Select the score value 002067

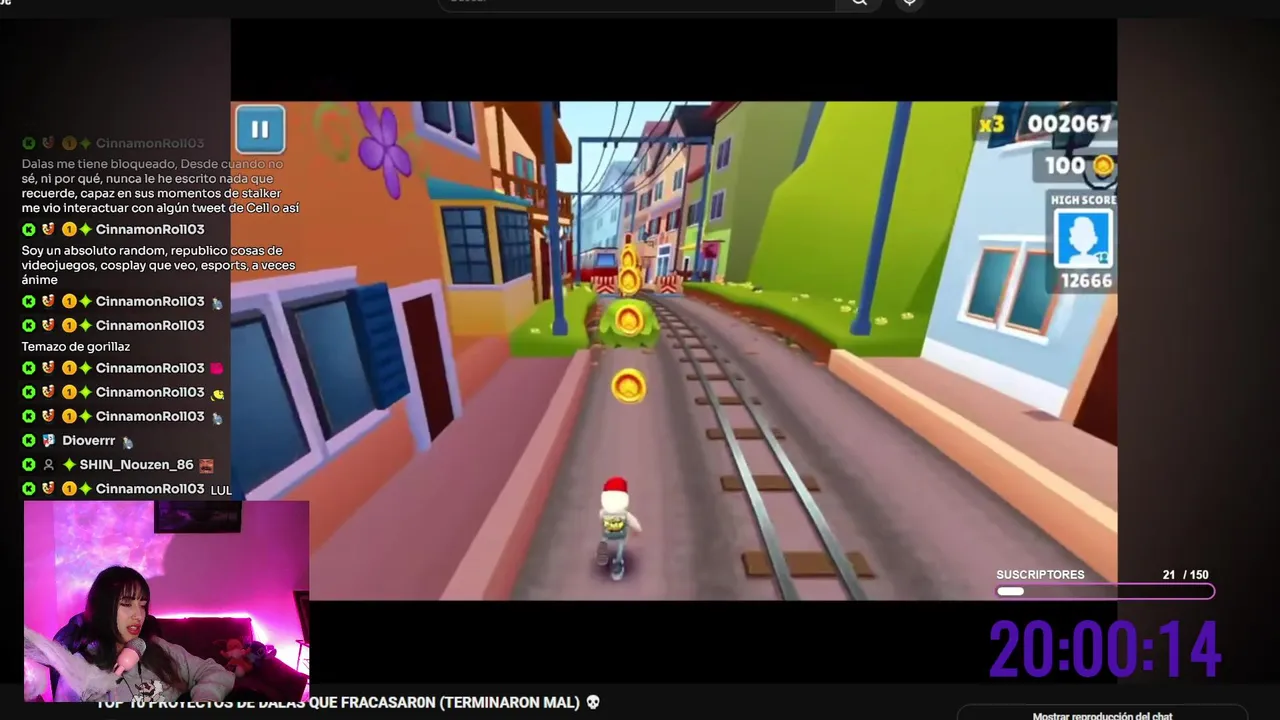1070,124
